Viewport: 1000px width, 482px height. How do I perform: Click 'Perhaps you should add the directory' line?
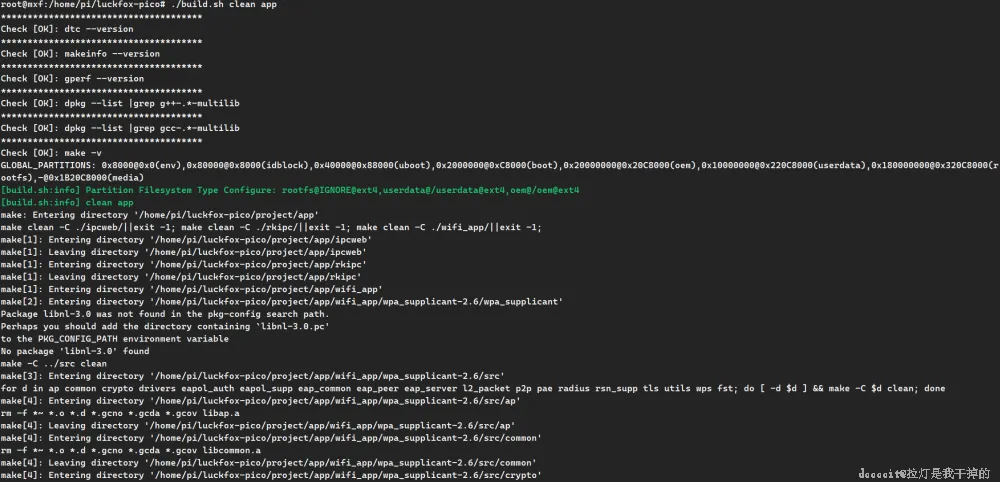click(x=165, y=326)
